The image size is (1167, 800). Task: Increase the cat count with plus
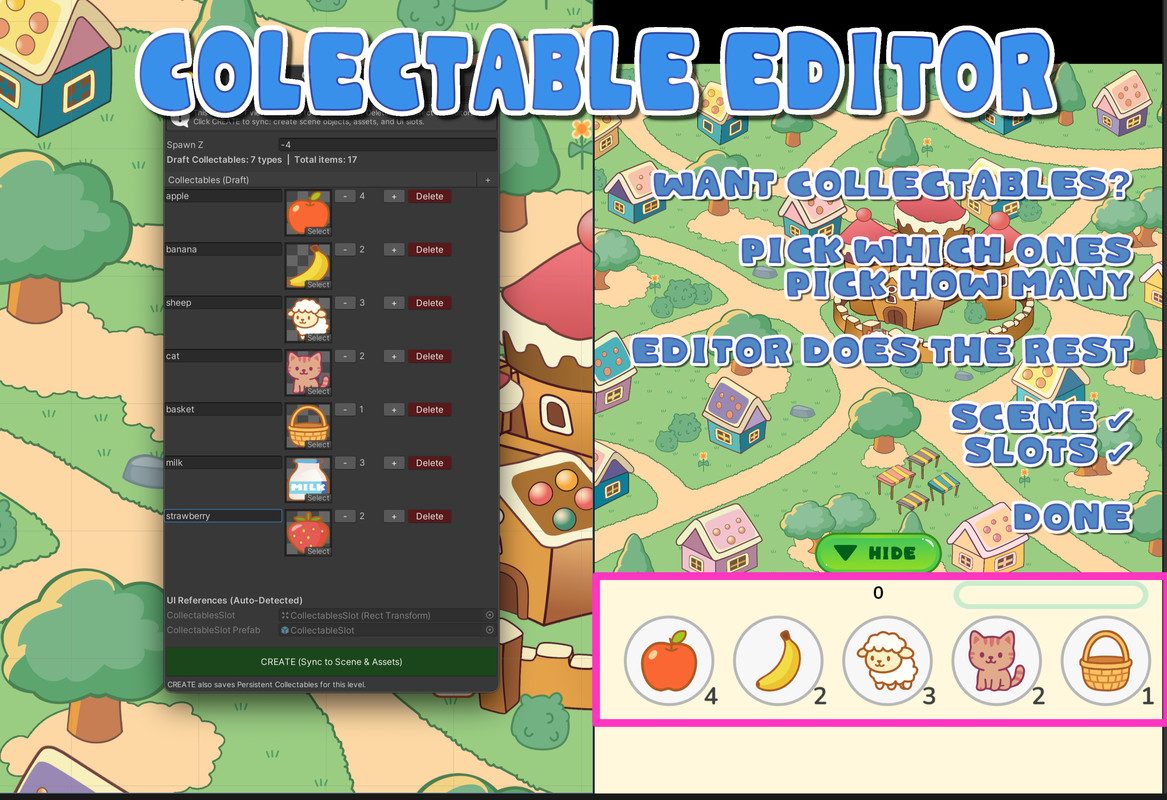(x=394, y=356)
